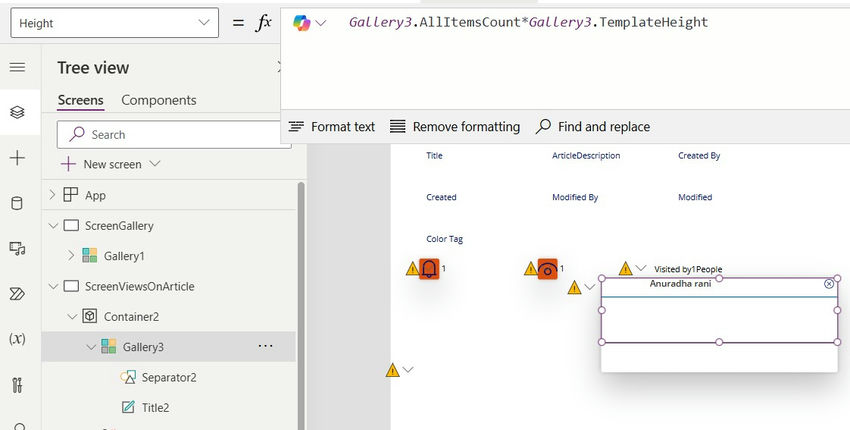Open the New screen dropdown chevron
The image size is (850, 430).
pos(154,164)
